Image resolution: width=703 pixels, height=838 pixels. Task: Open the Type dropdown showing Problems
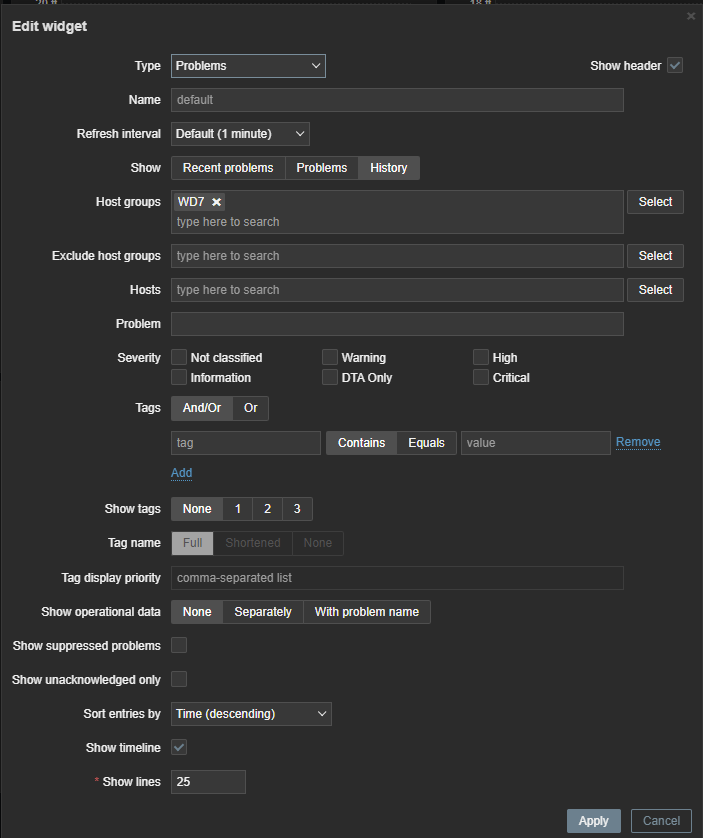click(x=248, y=66)
